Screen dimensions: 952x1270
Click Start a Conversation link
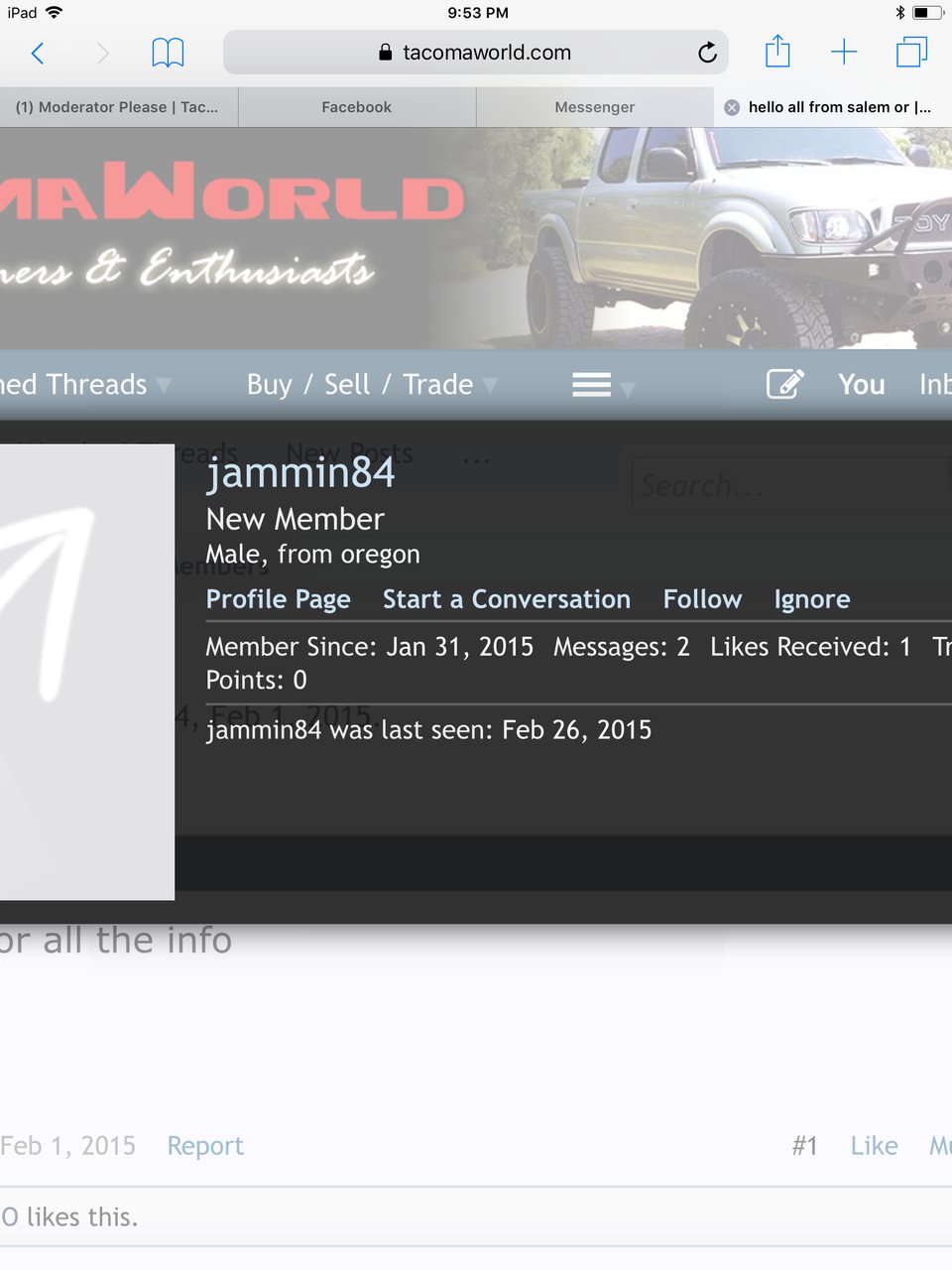tap(507, 599)
